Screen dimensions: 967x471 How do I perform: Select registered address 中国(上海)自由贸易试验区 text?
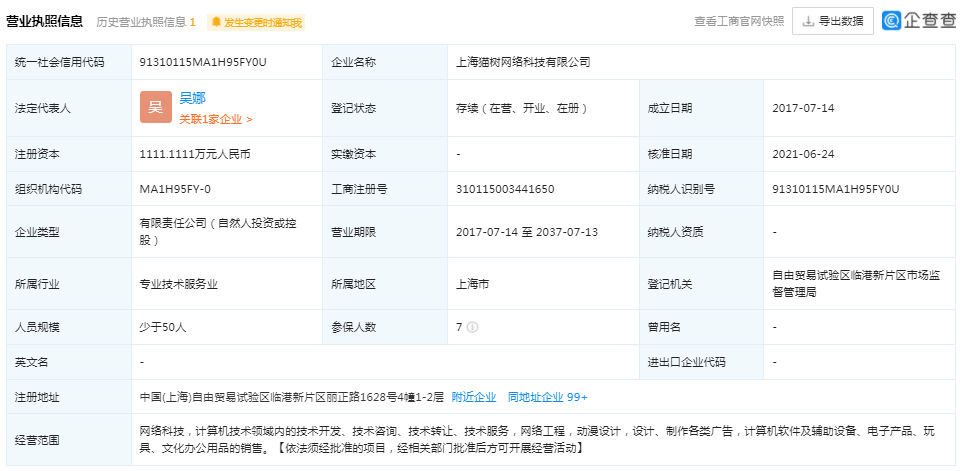click(x=292, y=397)
